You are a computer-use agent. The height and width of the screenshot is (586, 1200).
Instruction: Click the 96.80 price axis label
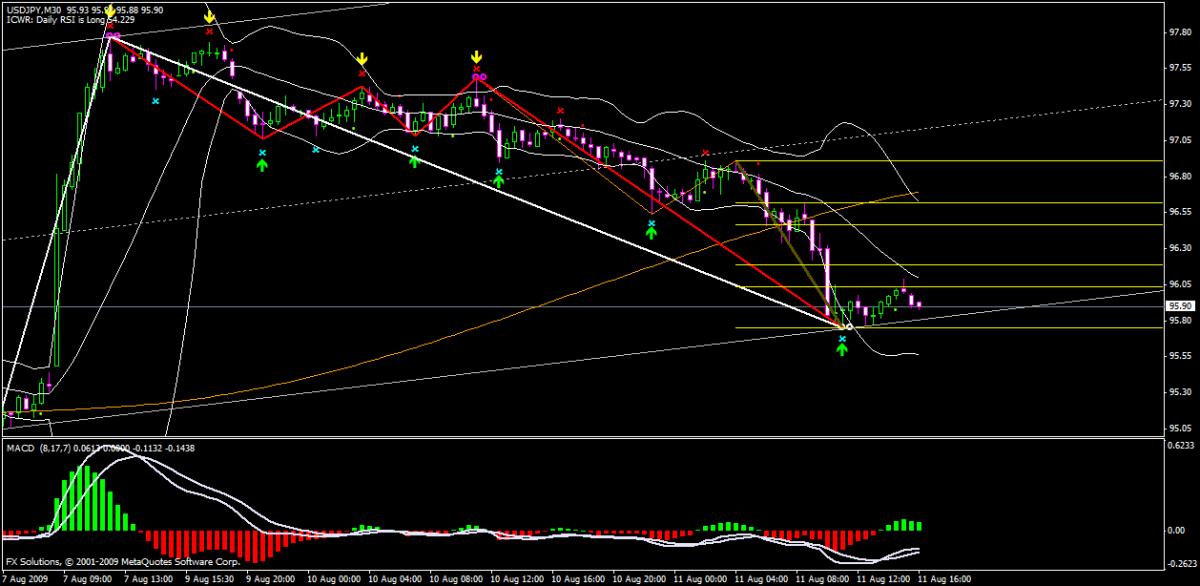pyautogui.click(x=1179, y=176)
